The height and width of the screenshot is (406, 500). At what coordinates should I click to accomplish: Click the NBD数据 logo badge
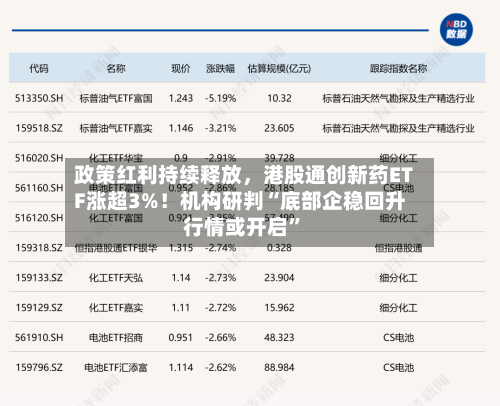click(x=456, y=30)
